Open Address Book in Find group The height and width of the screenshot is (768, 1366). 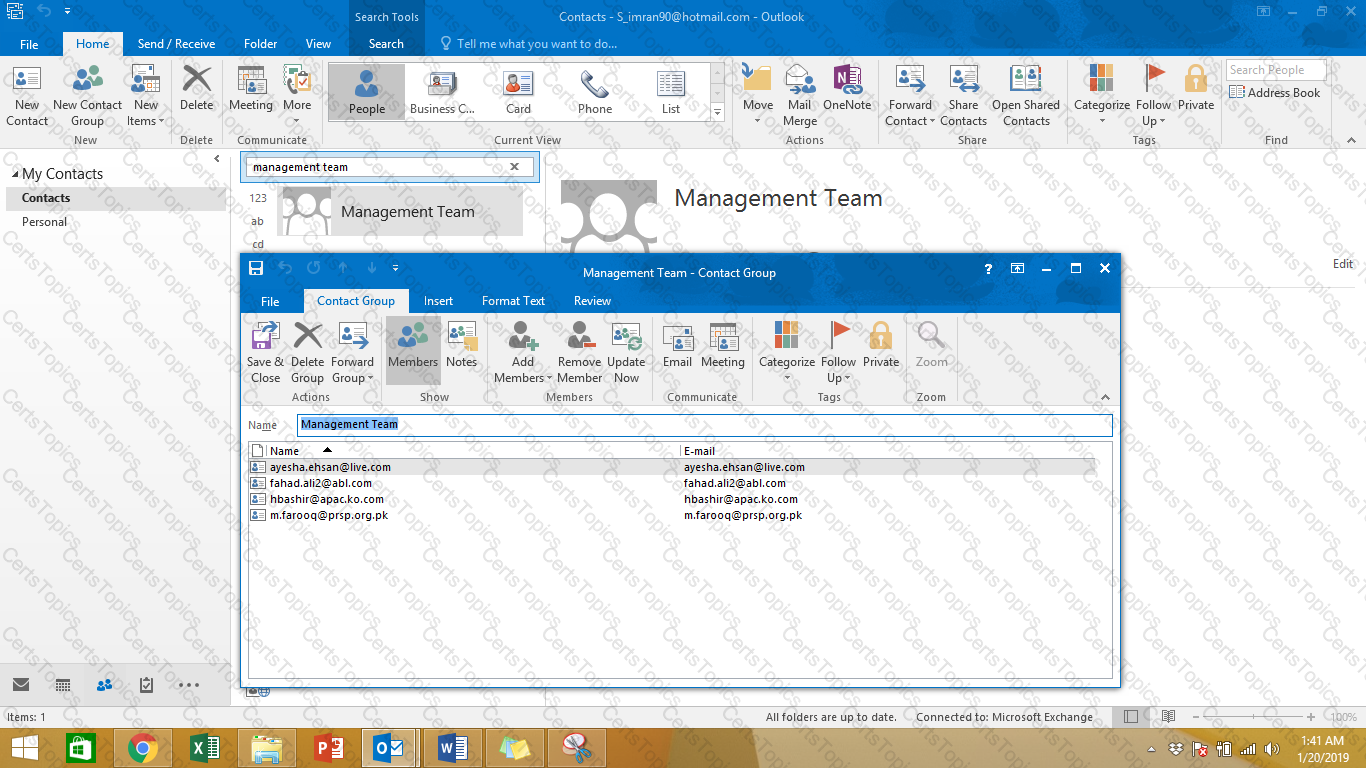pos(1276,93)
